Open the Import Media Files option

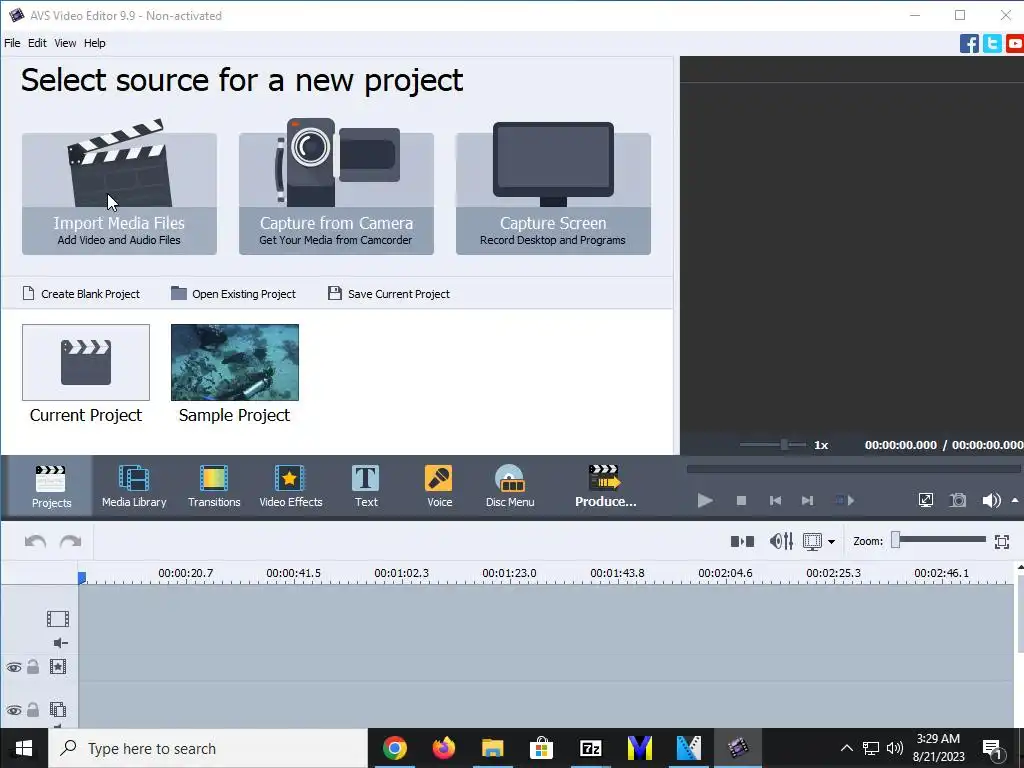click(119, 193)
